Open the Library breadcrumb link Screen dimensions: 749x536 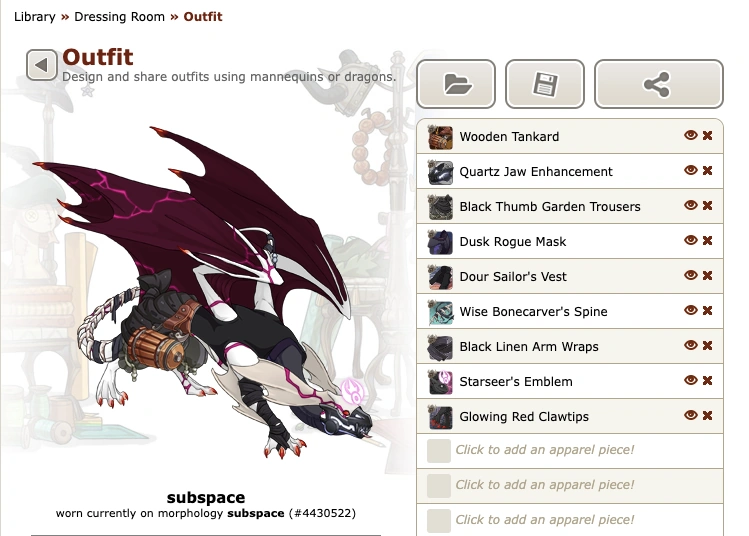35,17
